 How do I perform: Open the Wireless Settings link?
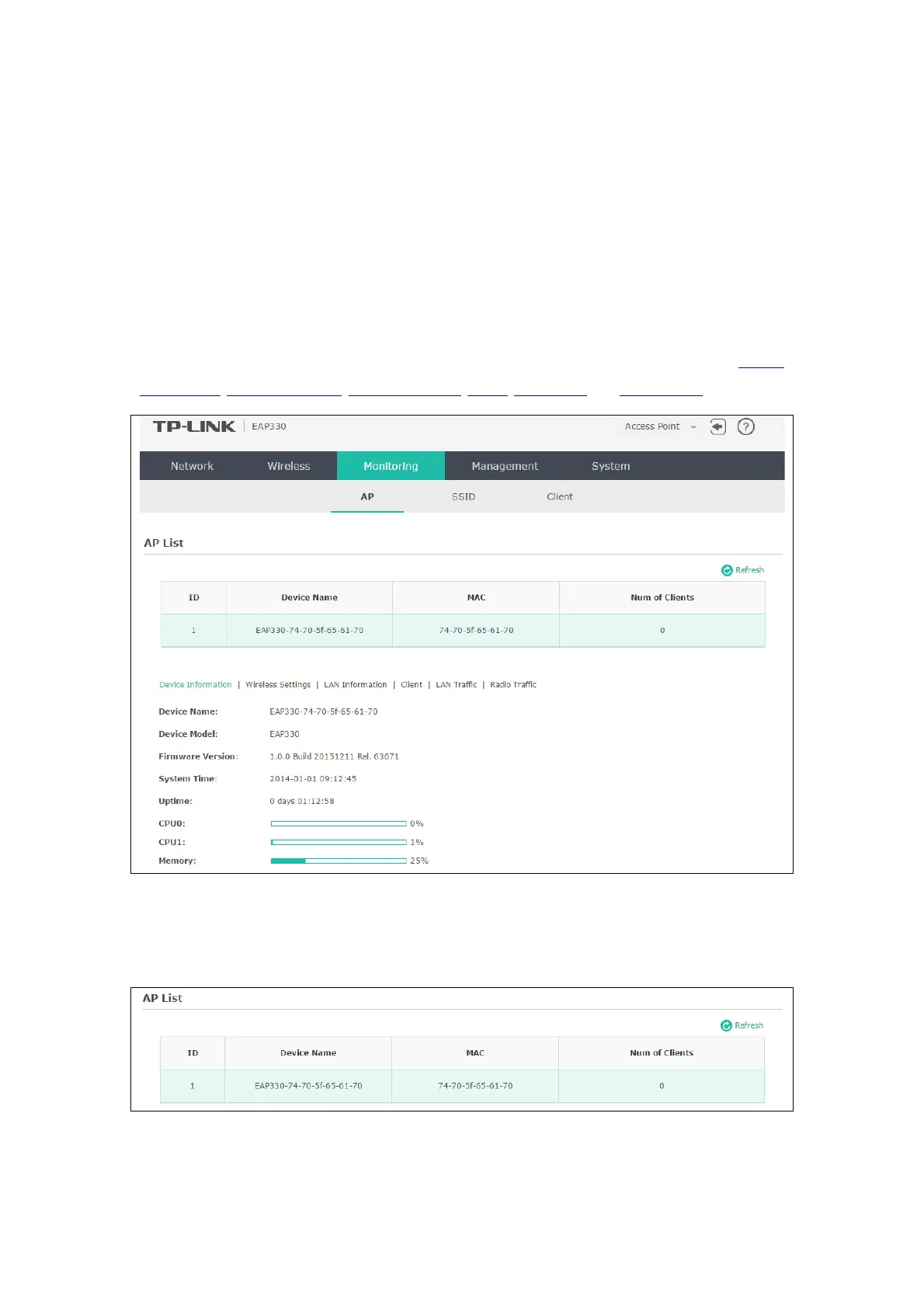(278, 684)
